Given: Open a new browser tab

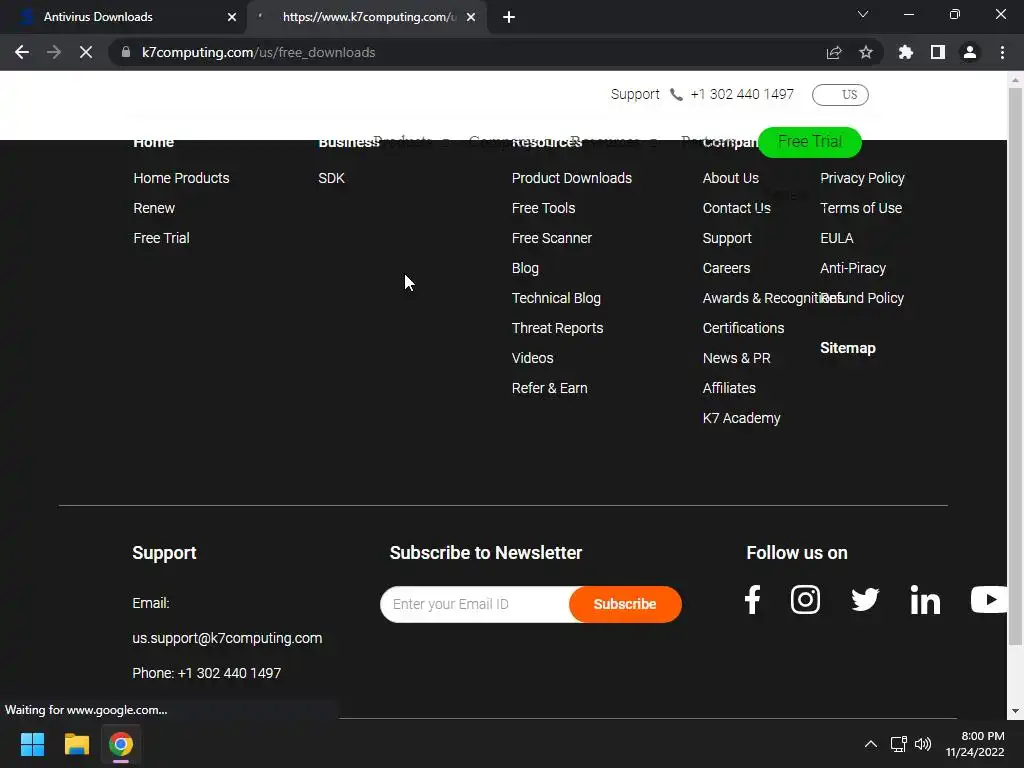Looking at the screenshot, I should (x=509, y=17).
